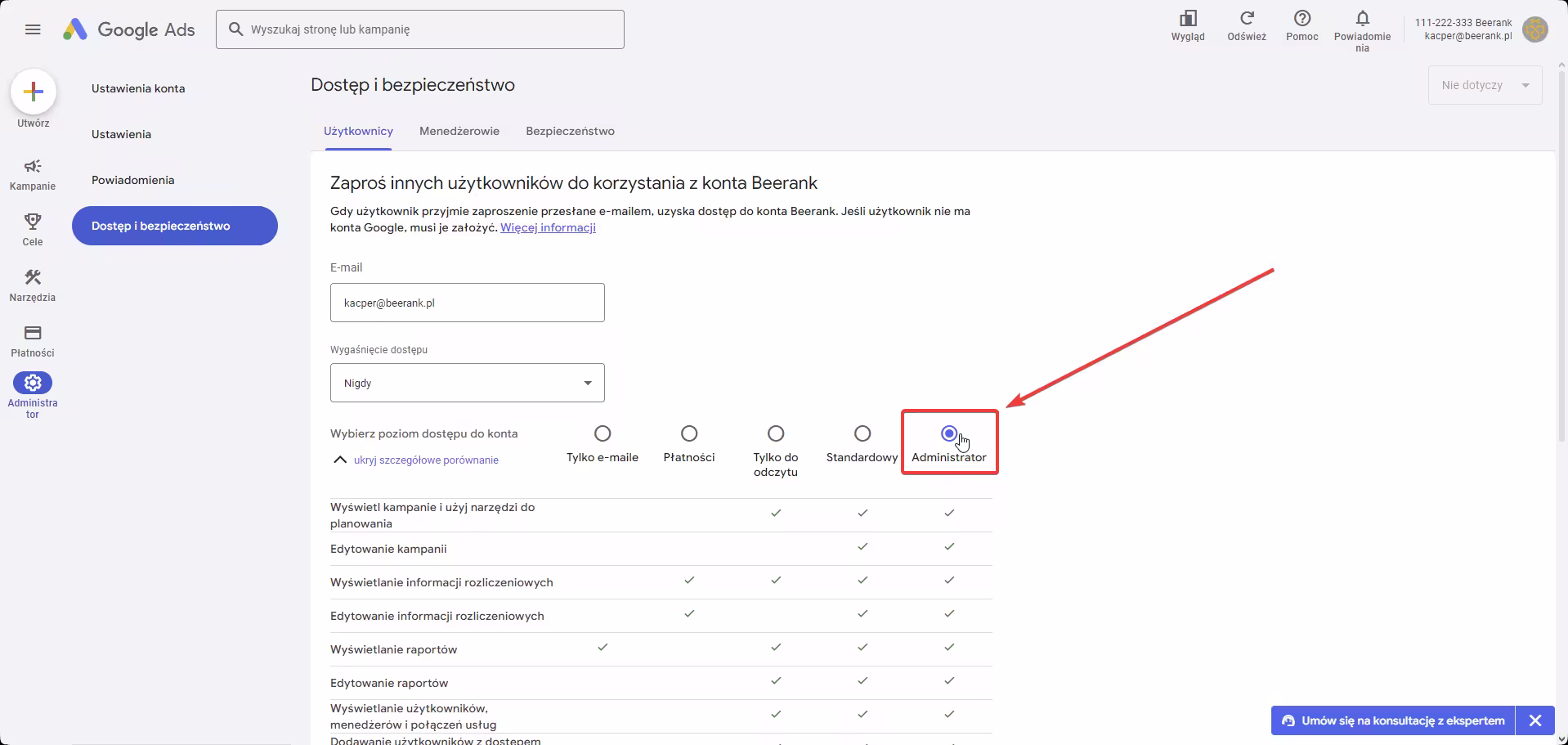Click the Więcej informacji link
Viewport: 1568px width, 745px height.
[x=548, y=227]
